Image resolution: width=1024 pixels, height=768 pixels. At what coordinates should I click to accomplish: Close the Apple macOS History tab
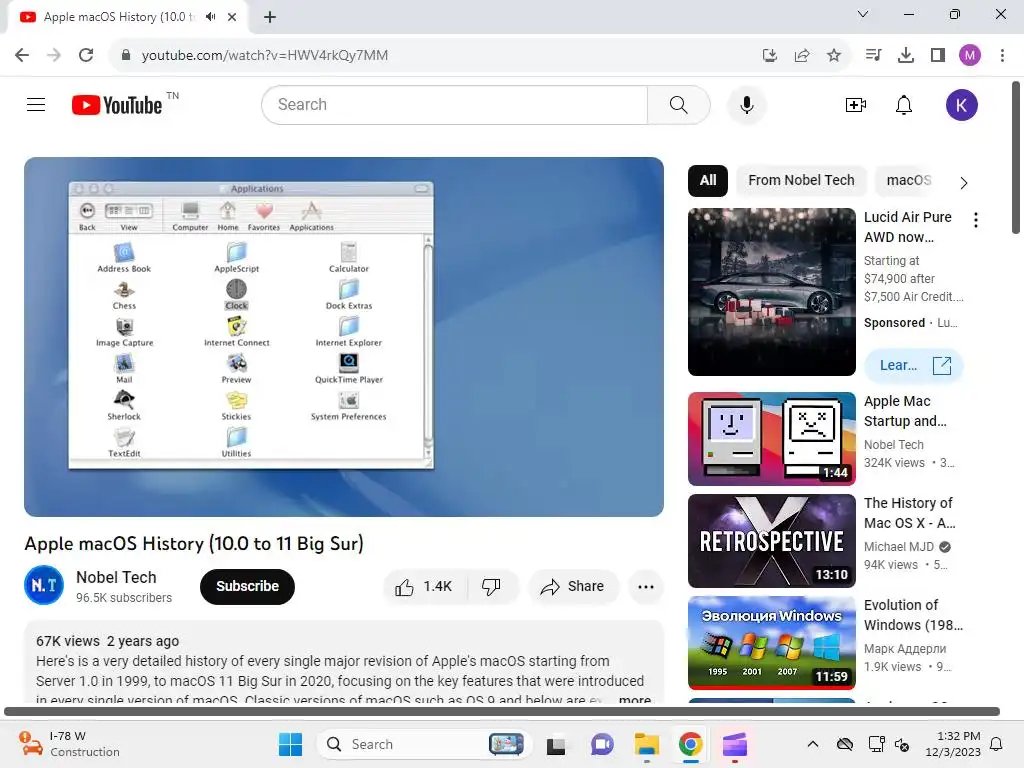[232, 17]
